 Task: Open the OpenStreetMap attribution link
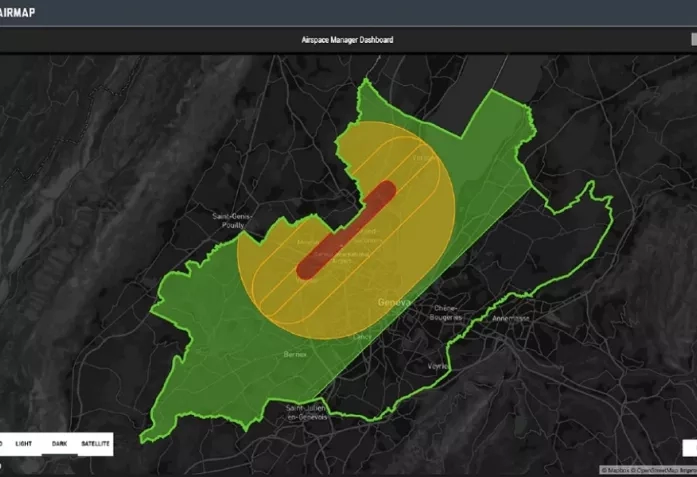pos(657,470)
